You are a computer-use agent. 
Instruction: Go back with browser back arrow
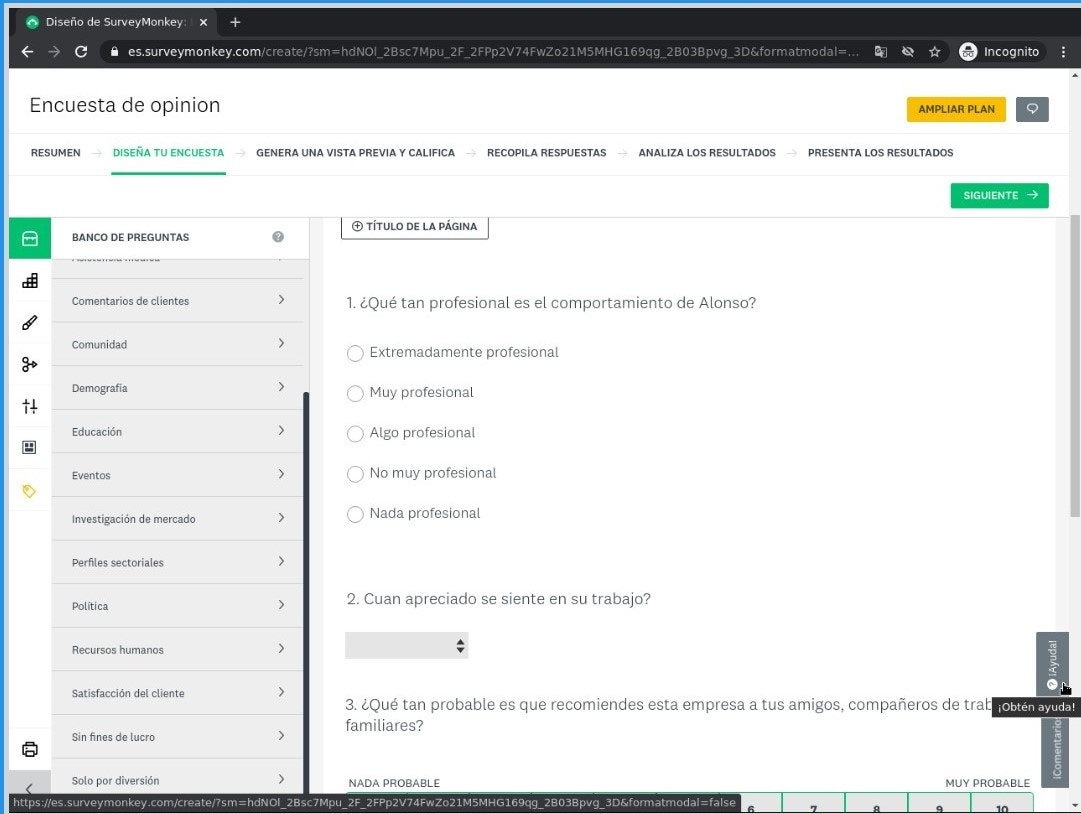click(27, 52)
